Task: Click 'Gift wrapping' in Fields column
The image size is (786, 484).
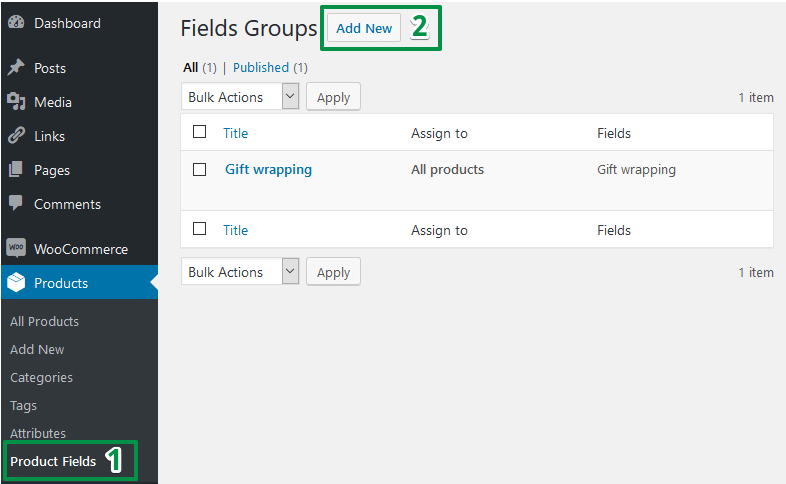Action: pos(636,169)
